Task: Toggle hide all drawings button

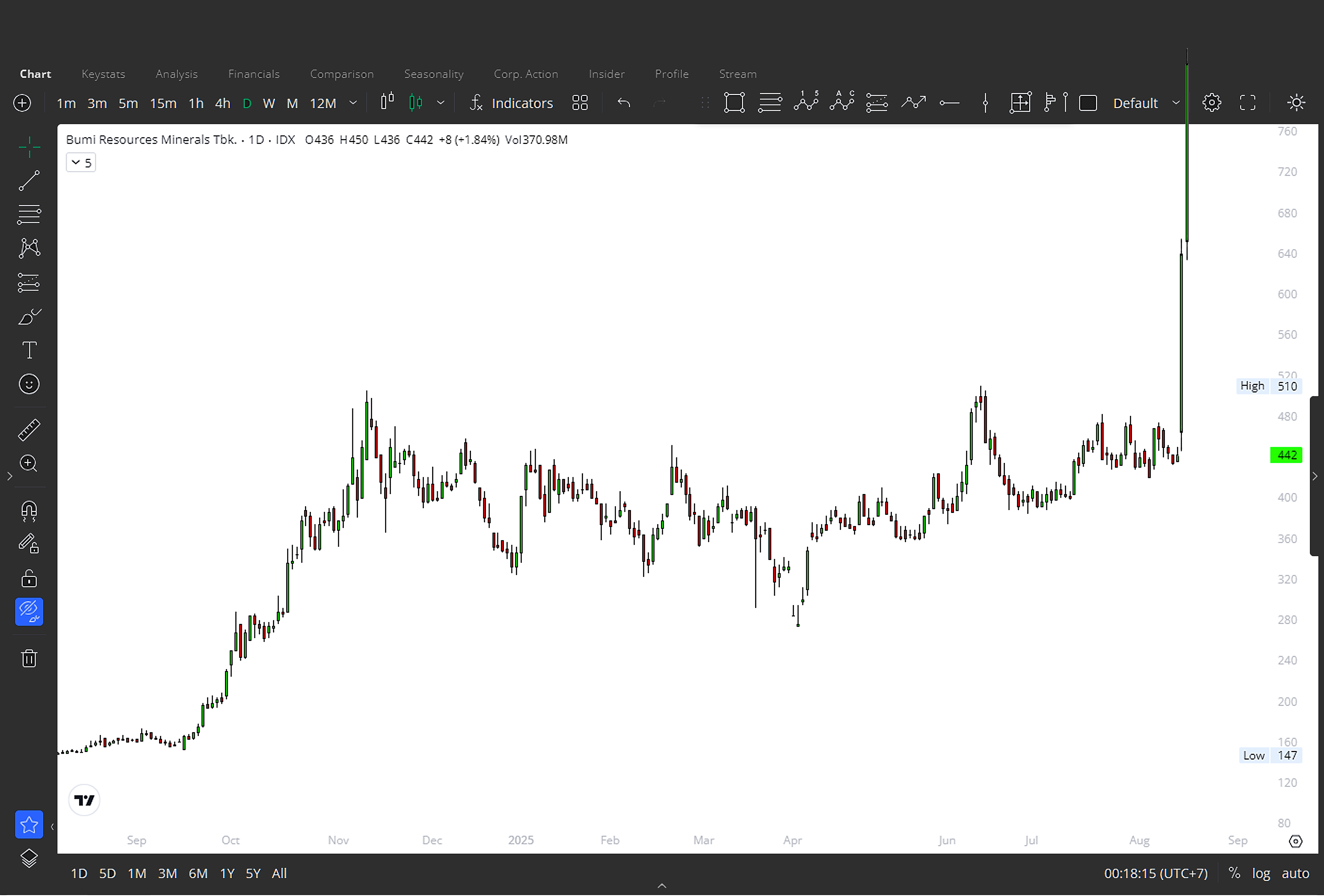Action: [29, 612]
